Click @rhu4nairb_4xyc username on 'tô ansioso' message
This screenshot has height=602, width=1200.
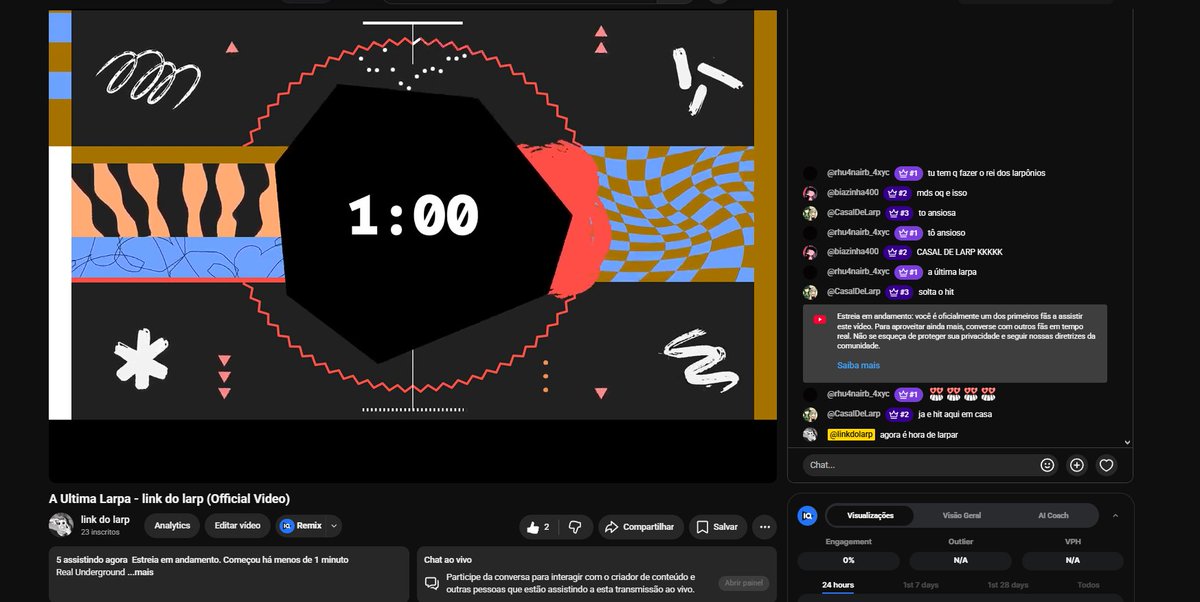point(858,232)
